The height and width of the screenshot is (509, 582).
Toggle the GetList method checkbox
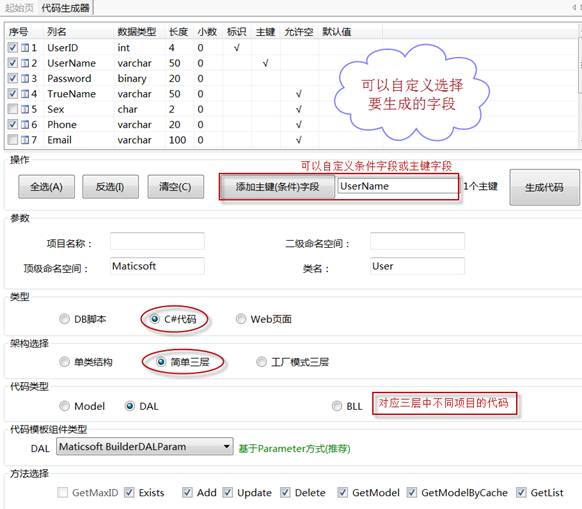pos(521,492)
